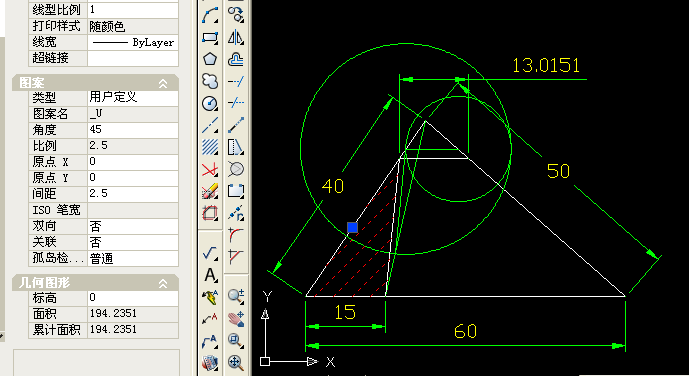Image resolution: width=689 pixels, height=376 pixels.
Task: Activate Zoom Extents tool
Action: pos(236,362)
